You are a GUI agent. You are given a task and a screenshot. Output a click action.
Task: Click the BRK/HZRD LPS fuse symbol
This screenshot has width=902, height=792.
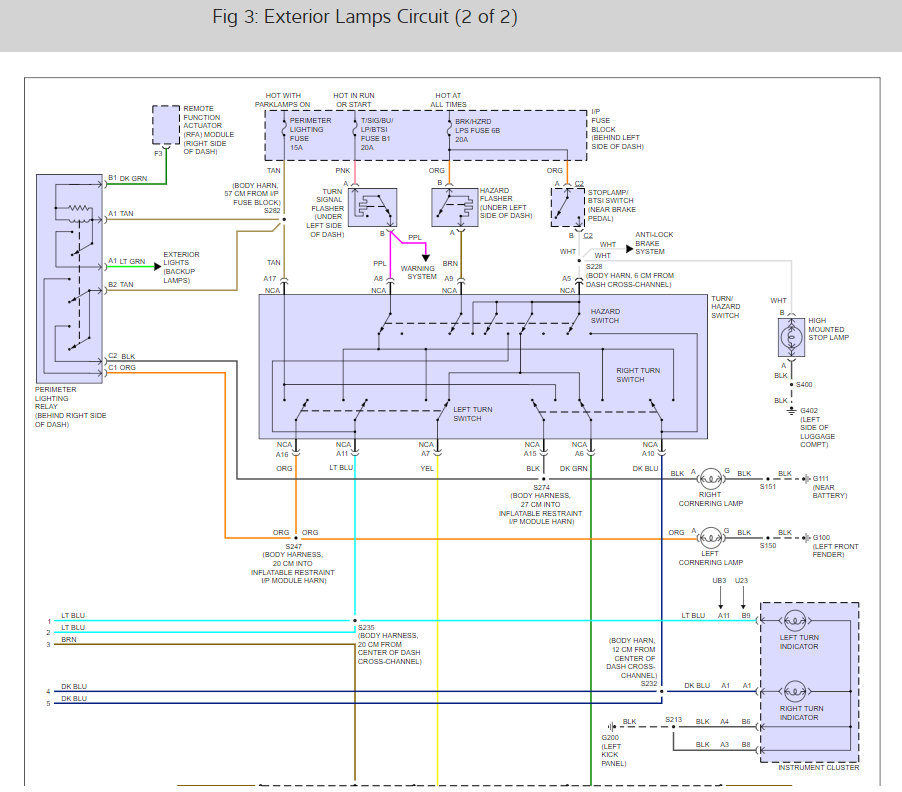(449, 129)
